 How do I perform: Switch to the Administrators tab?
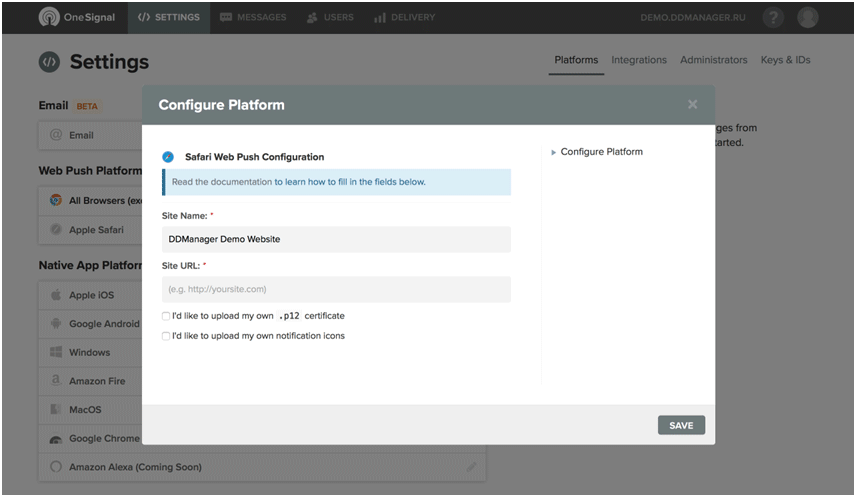click(x=714, y=60)
